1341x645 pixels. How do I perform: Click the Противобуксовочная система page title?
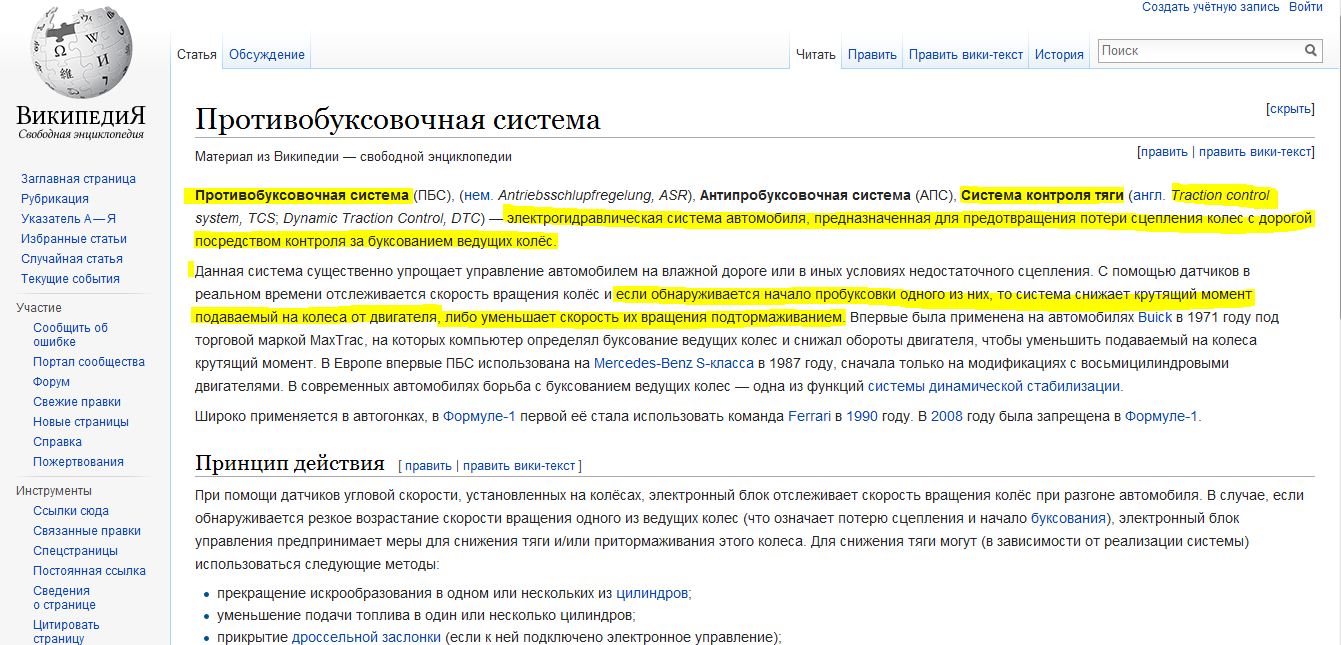pos(397,119)
